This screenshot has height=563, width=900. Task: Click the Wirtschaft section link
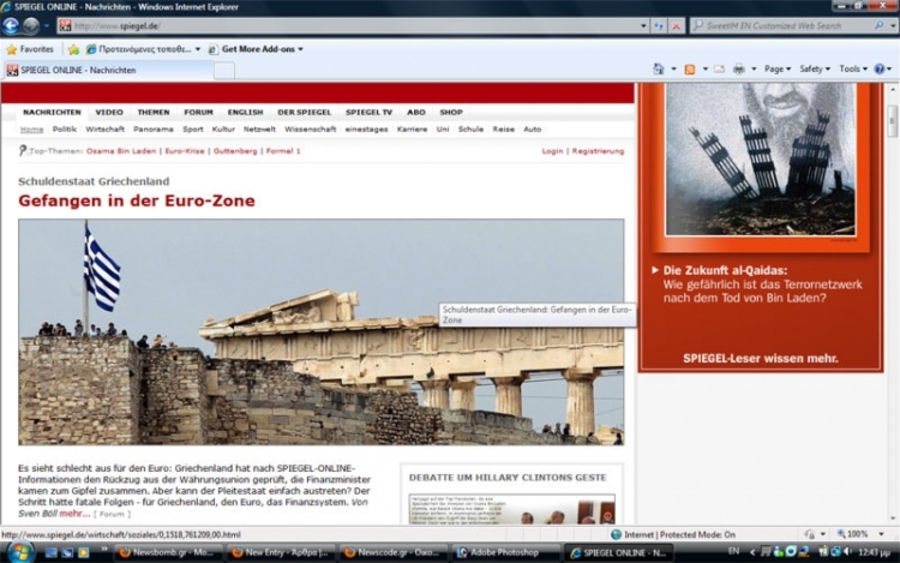coord(105,129)
